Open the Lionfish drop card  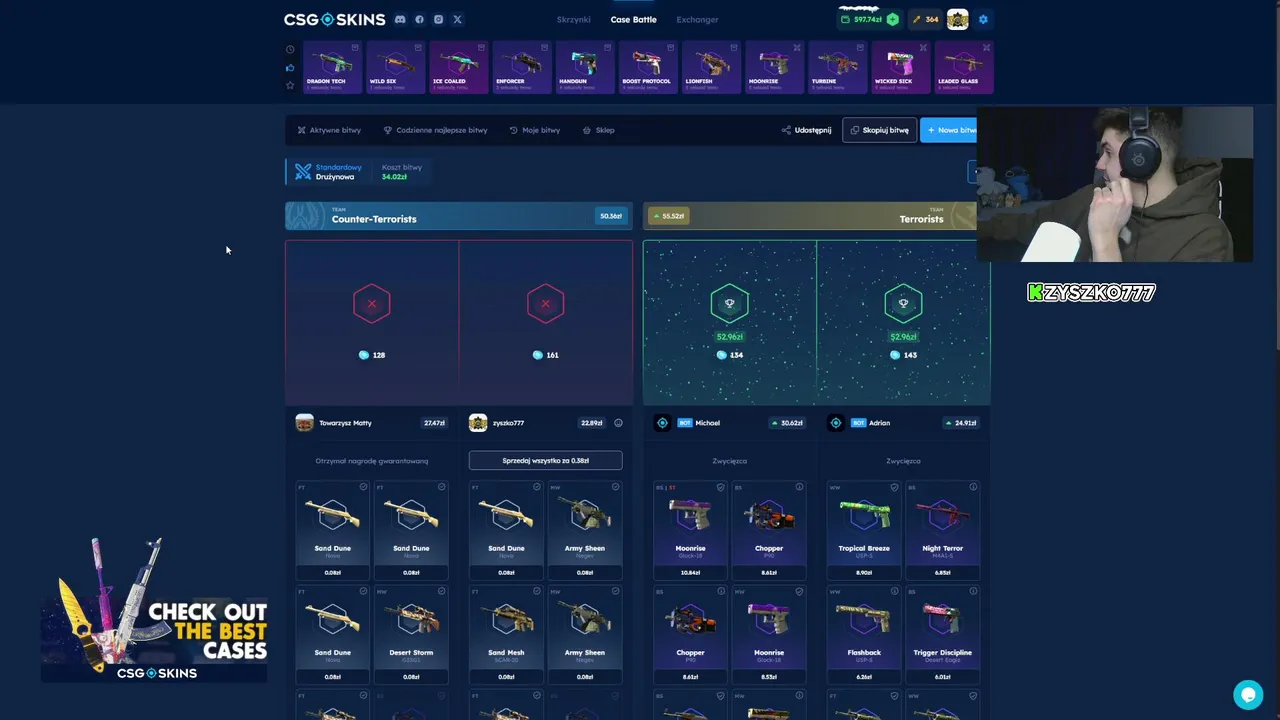pyautogui.click(x=710, y=67)
